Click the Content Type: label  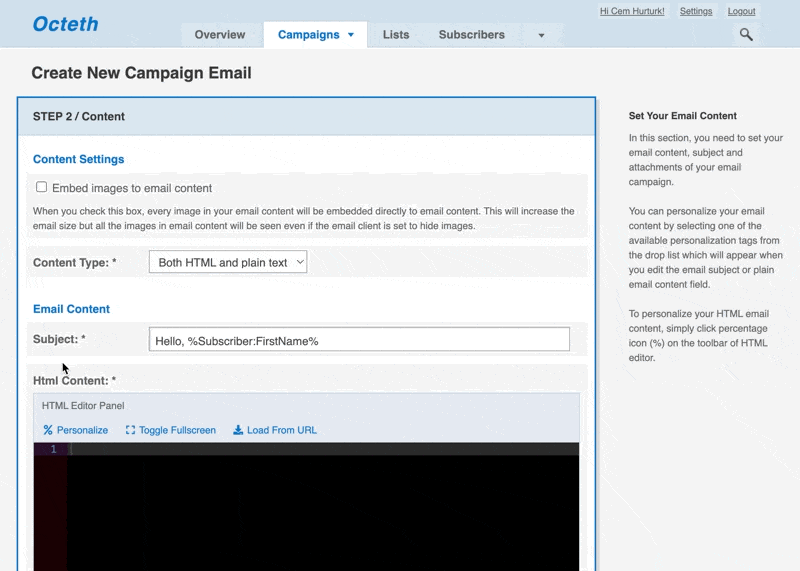74,263
